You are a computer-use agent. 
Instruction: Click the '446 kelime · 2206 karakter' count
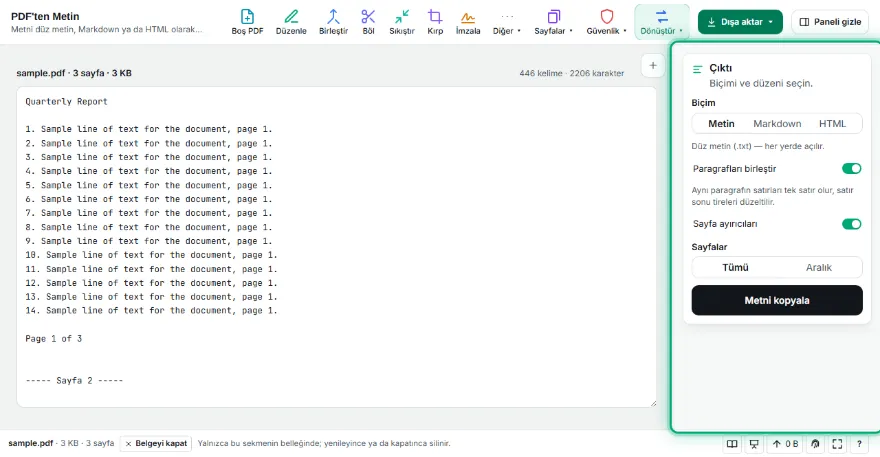point(571,73)
